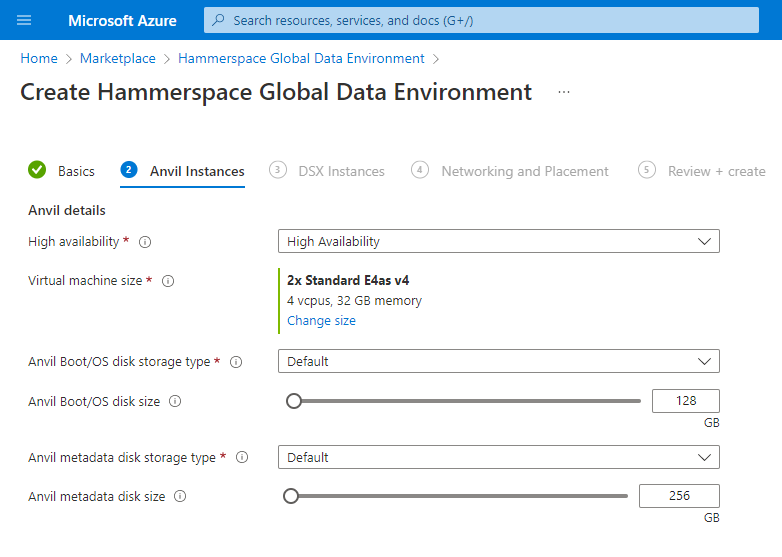The width and height of the screenshot is (782, 557).
Task: Click the 4 vcpus, 32 GB memory text
Action: coord(355,301)
